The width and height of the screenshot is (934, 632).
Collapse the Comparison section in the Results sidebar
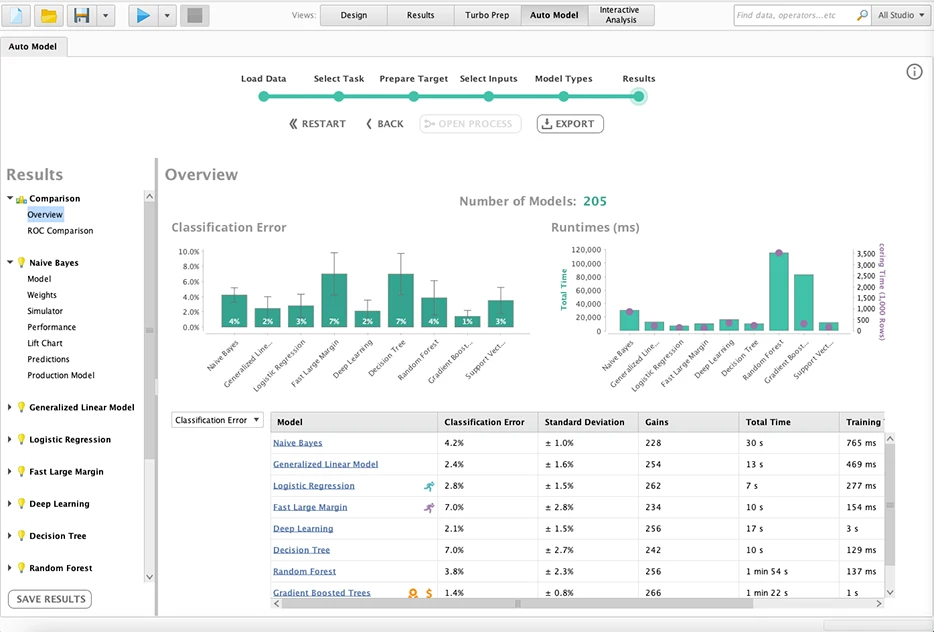pos(12,198)
